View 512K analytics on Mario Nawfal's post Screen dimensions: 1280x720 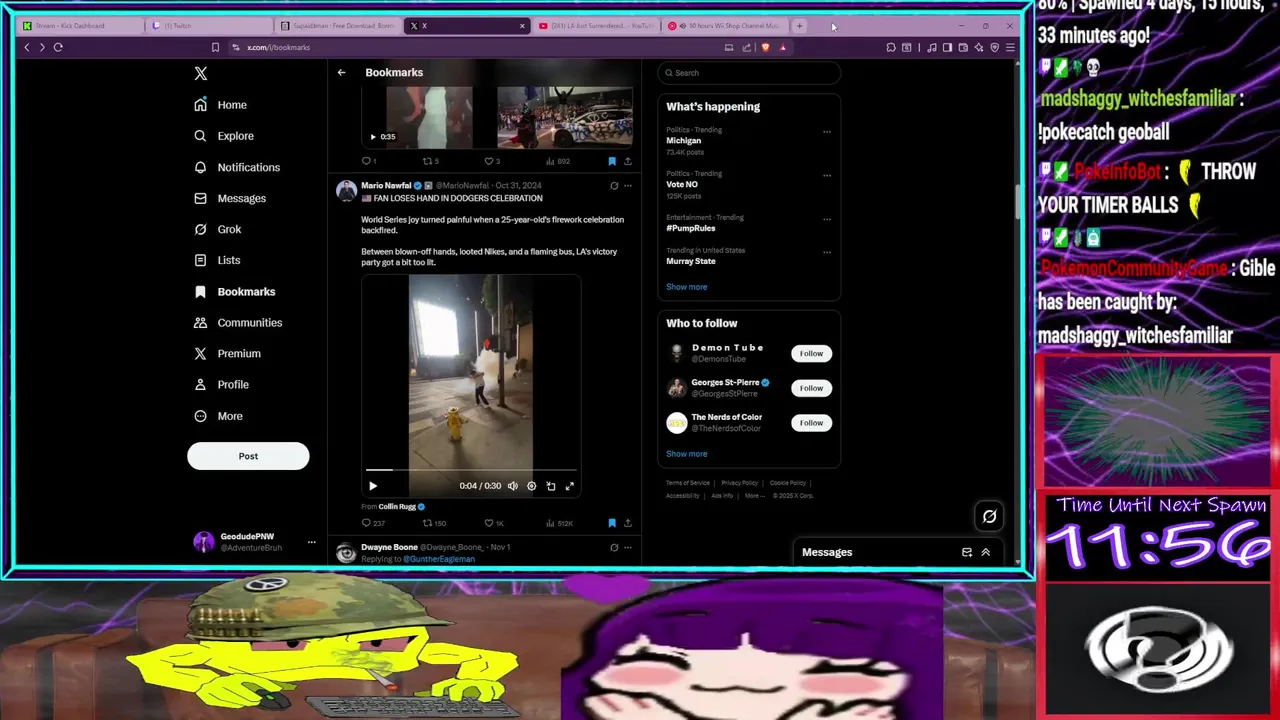(x=559, y=523)
